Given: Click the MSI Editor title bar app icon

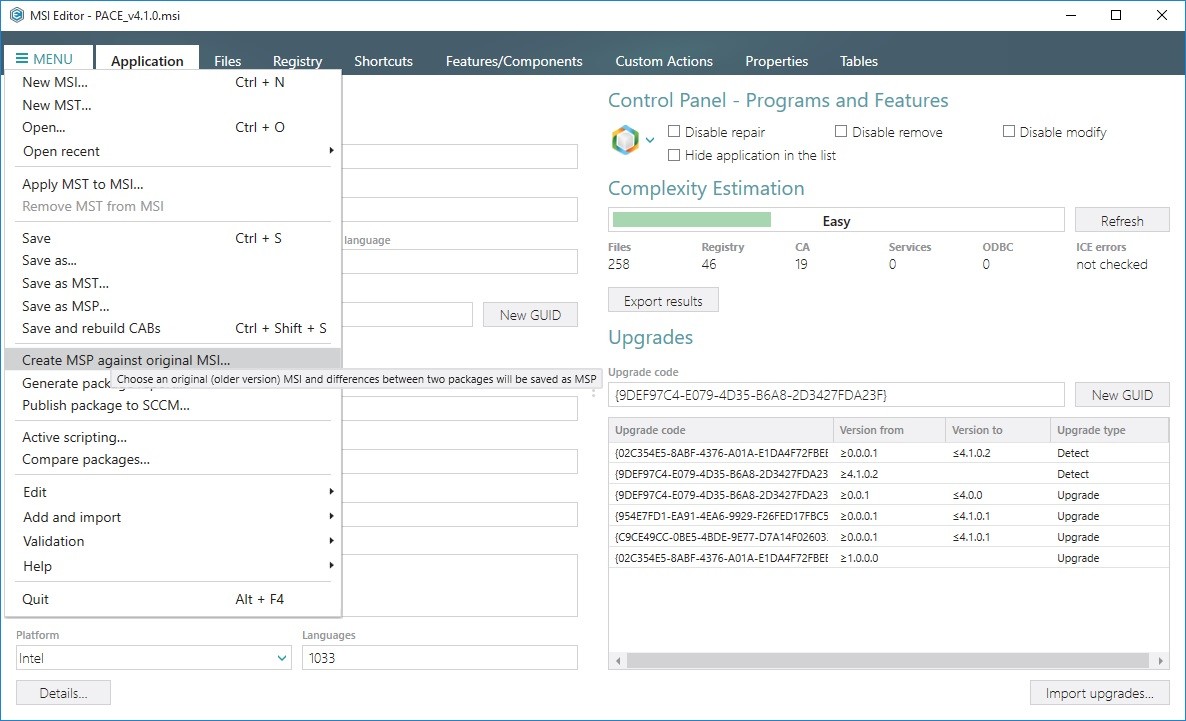Looking at the screenshot, I should pos(17,15).
